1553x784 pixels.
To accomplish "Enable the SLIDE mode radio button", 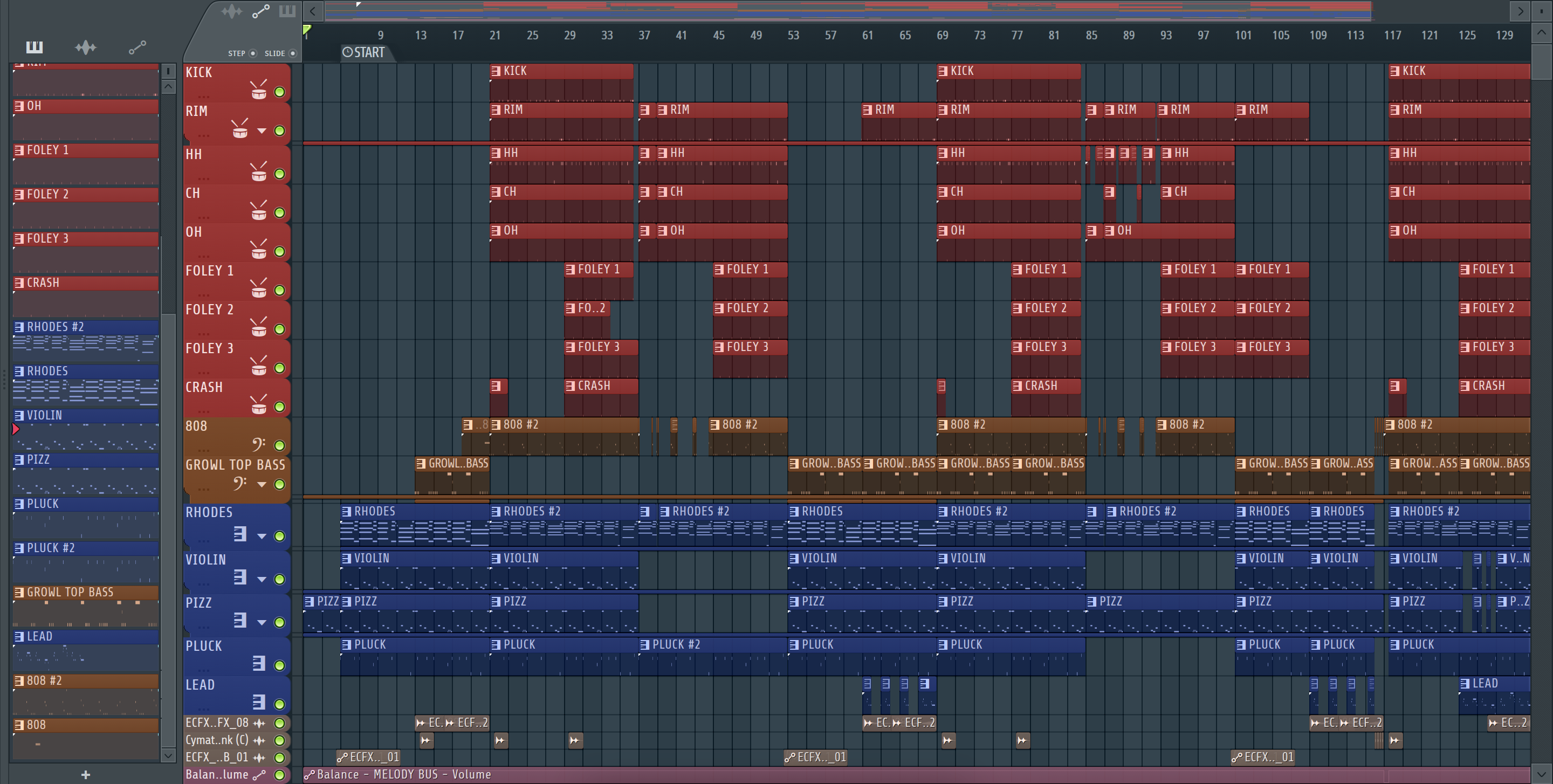I will pos(293,53).
